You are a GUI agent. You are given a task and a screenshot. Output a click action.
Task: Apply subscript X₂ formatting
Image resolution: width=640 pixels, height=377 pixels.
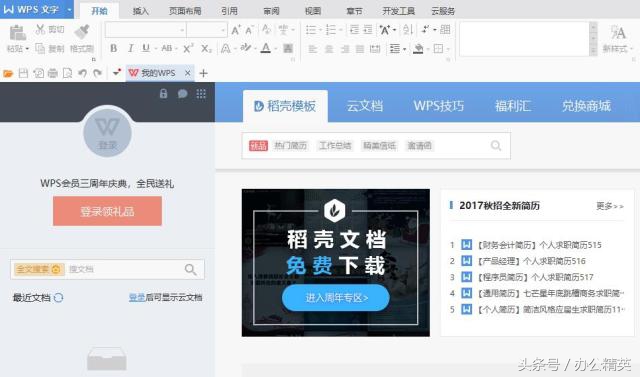tap(206, 49)
